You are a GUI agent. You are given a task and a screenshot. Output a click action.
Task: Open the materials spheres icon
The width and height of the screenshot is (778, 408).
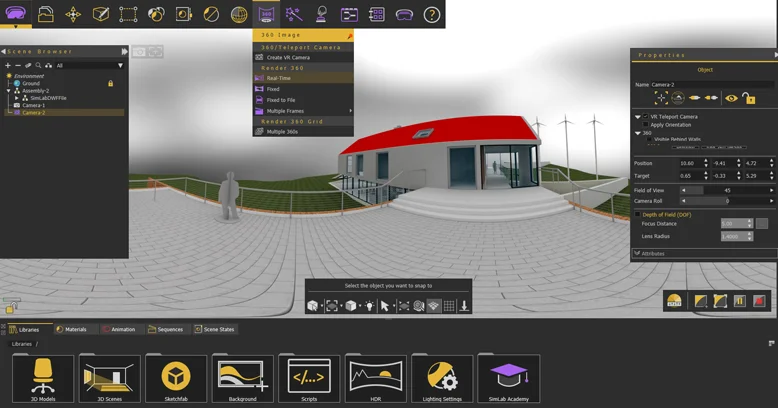pos(156,14)
